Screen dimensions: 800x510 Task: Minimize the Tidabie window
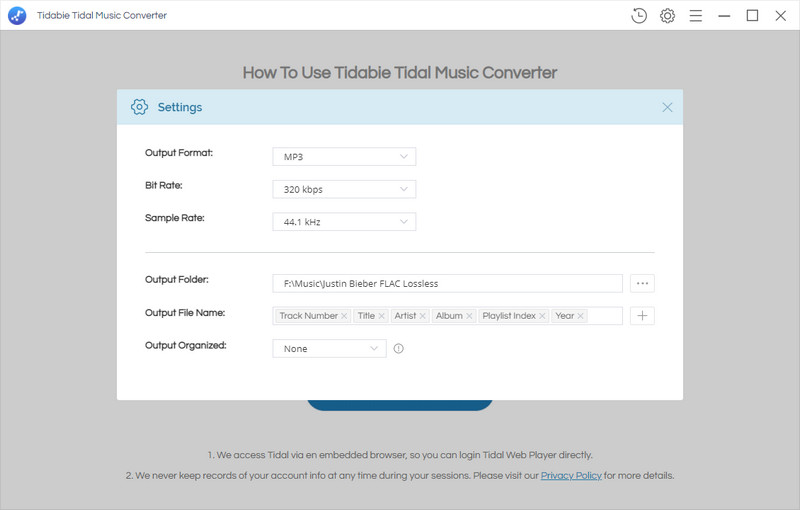coord(724,16)
